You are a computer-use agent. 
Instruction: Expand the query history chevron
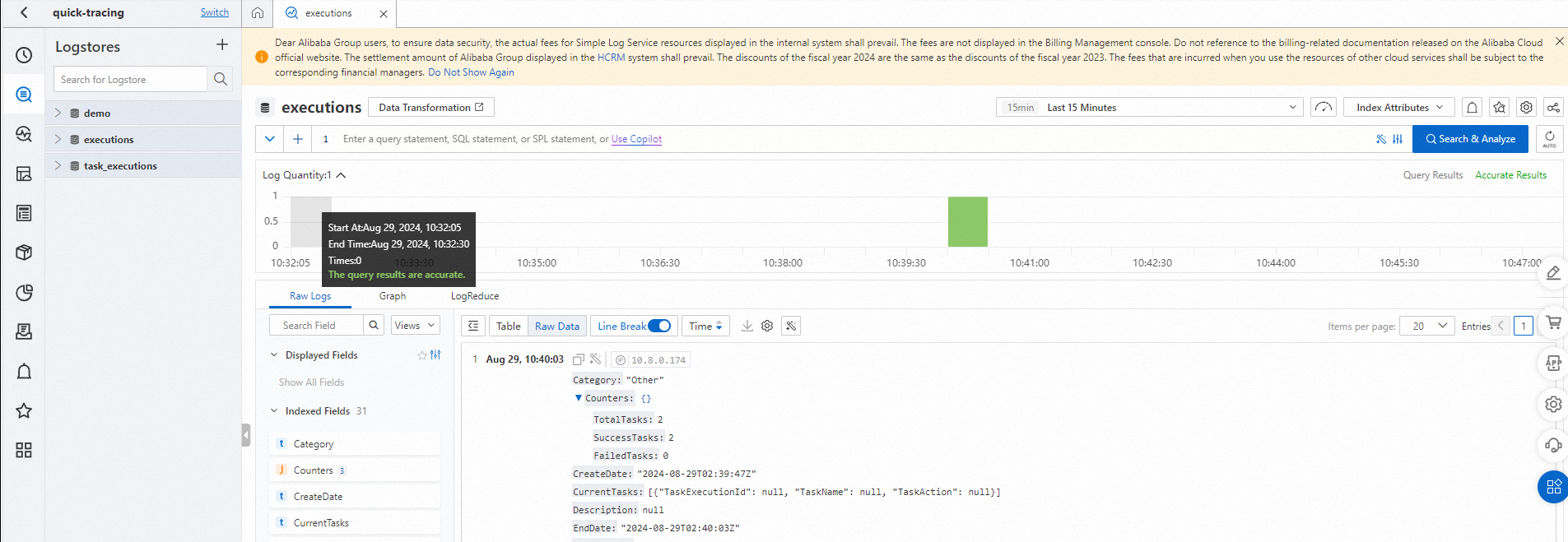270,139
